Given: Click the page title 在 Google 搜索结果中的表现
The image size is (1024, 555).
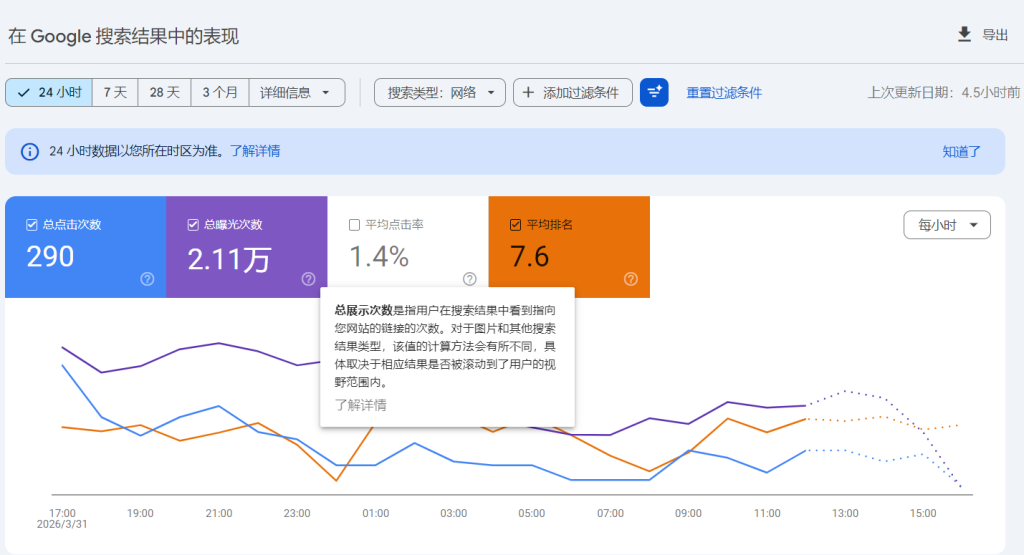Looking at the screenshot, I should click(x=123, y=36).
